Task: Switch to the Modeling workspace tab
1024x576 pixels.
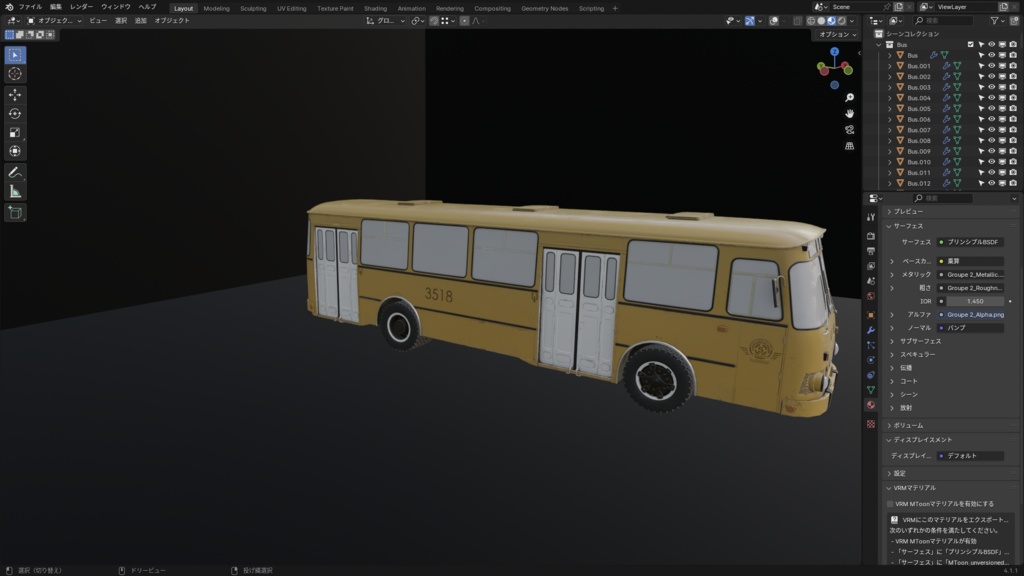Action: 216,8
